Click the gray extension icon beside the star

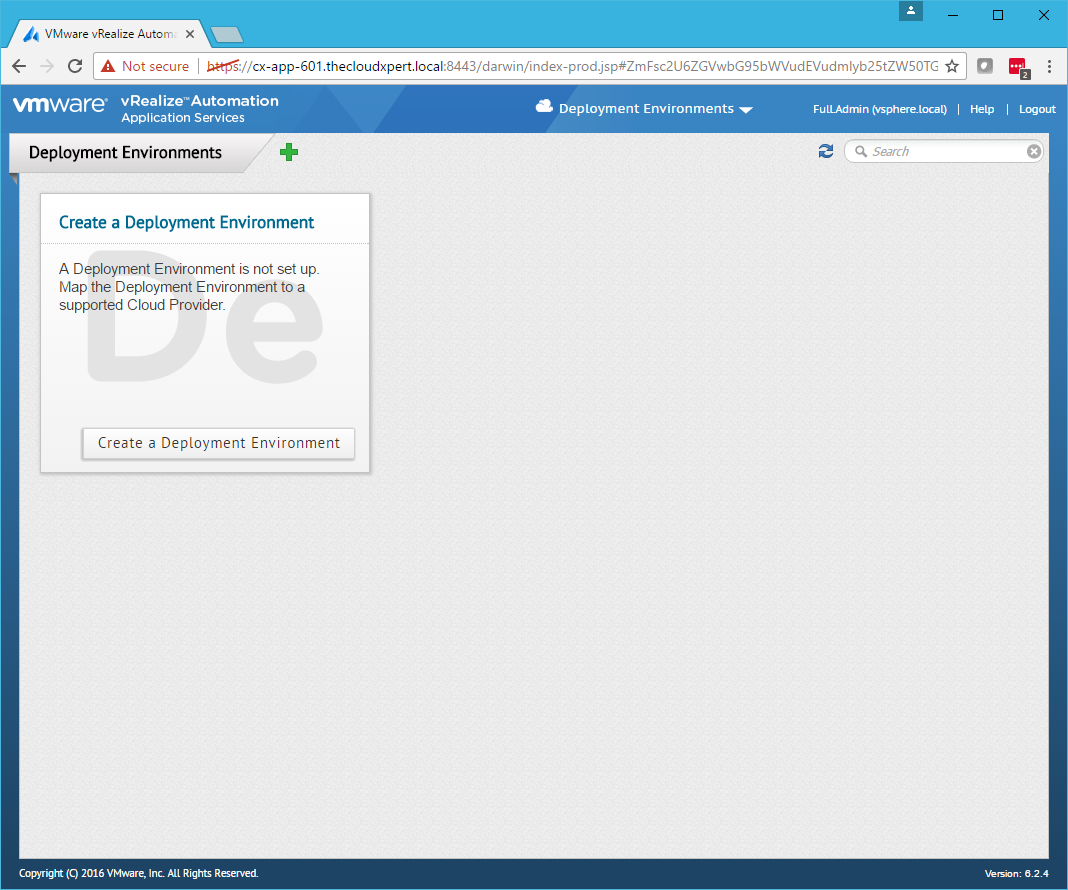[984, 66]
